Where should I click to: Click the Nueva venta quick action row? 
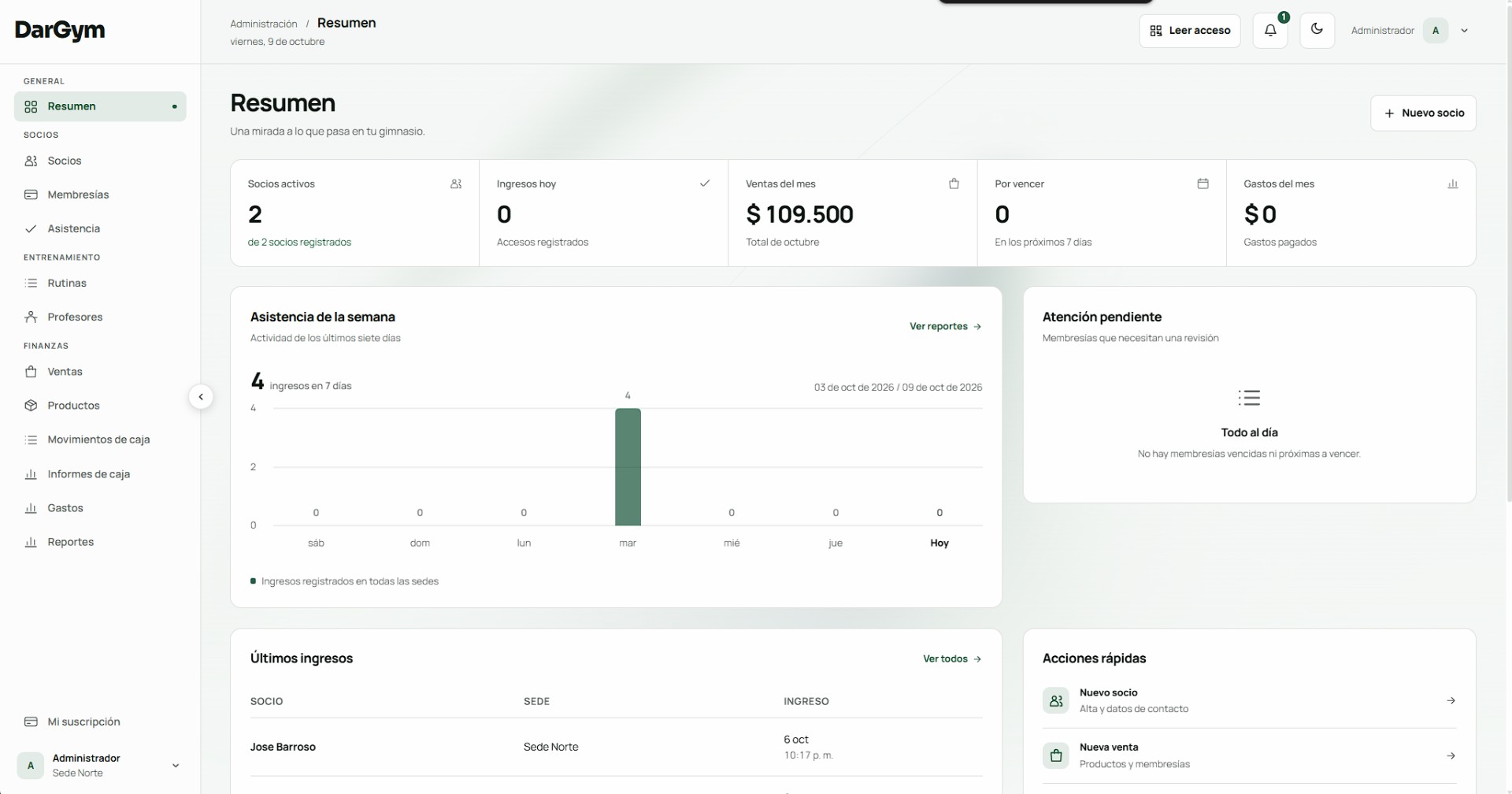click(1249, 755)
